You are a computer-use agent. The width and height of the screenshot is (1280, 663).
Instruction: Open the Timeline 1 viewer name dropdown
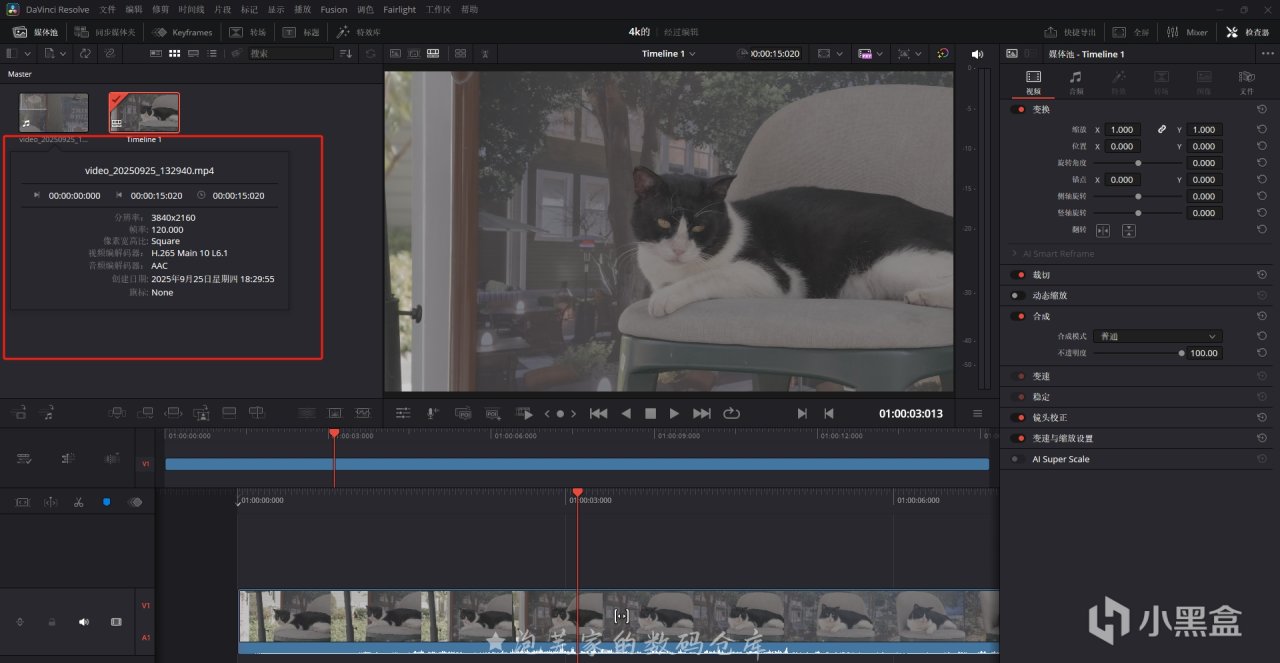(x=668, y=54)
